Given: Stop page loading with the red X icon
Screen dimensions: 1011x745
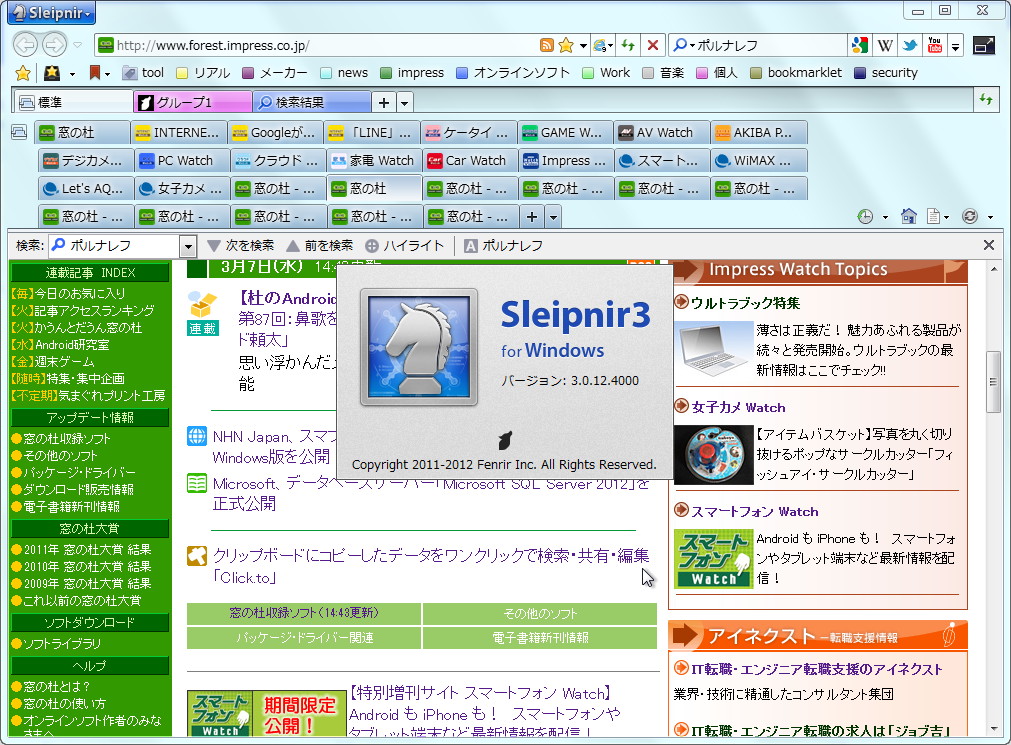Looking at the screenshot, I should coord(651,45).
